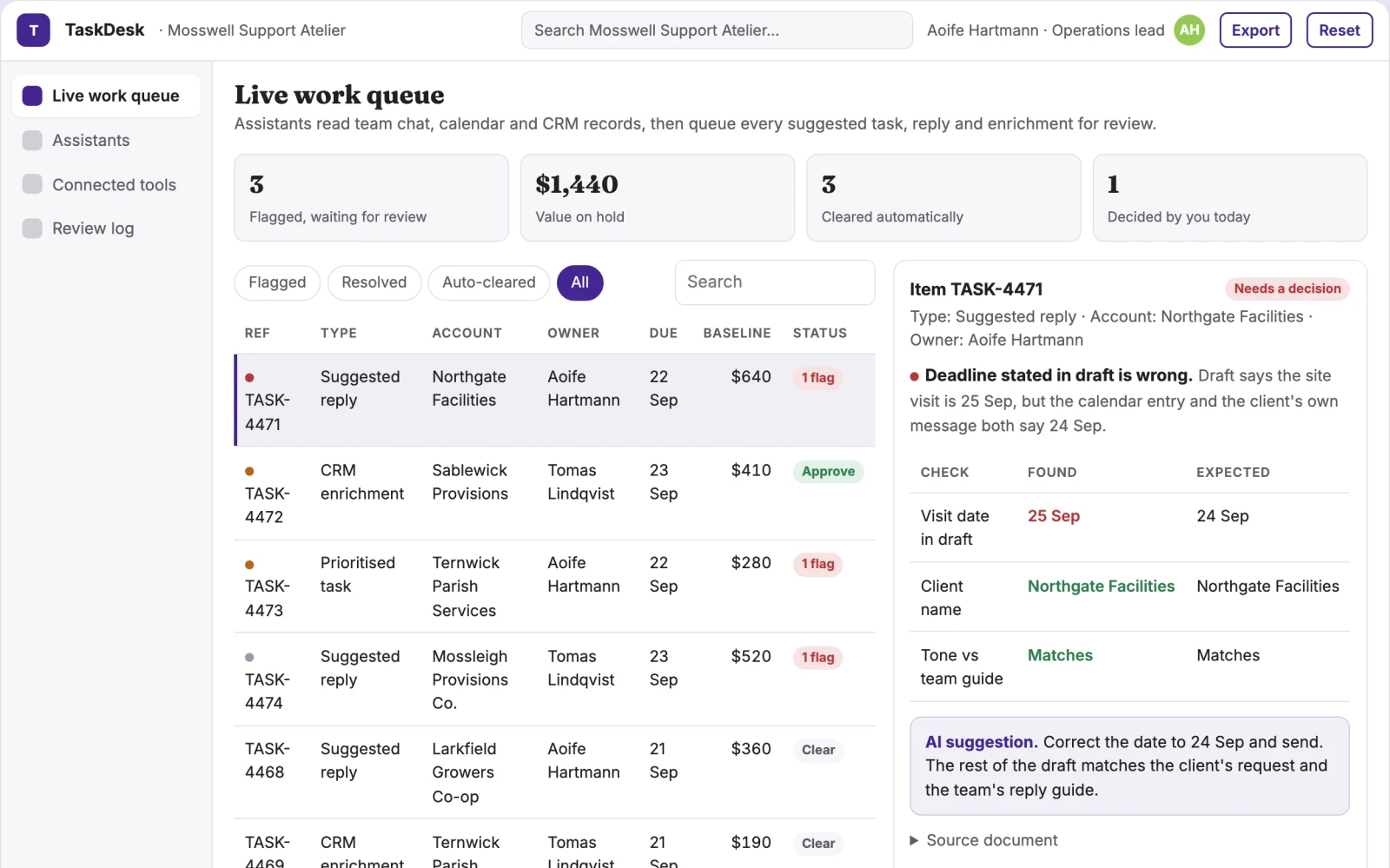
Task: Click the $1,440 Value on hold card
Action: point(658,198)
